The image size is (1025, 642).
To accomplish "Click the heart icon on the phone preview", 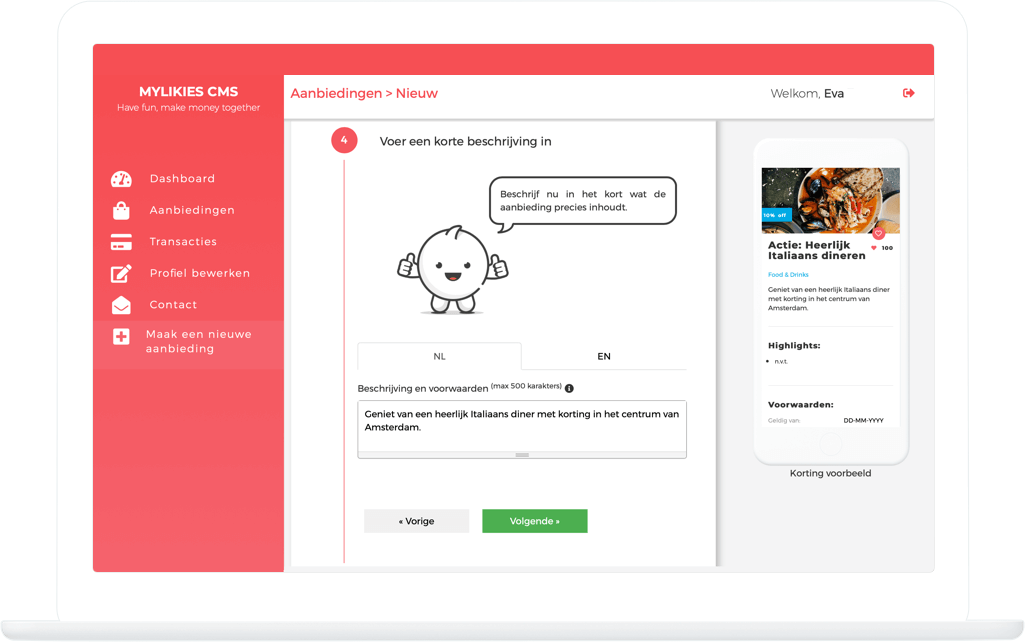I will [x=879, y=233].
